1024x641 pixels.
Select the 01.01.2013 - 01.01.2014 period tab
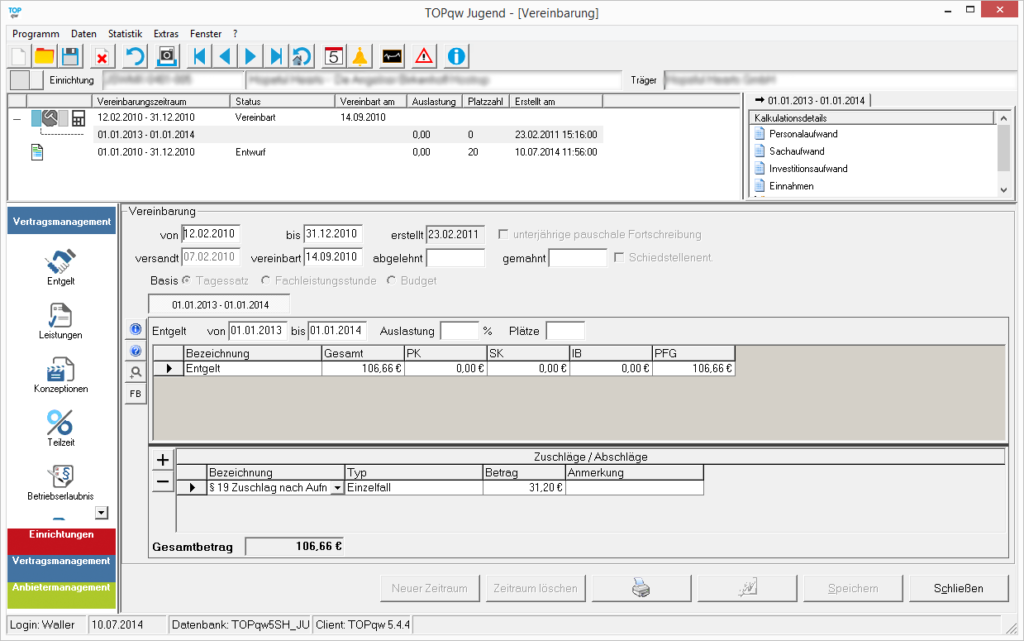[219, 302]
